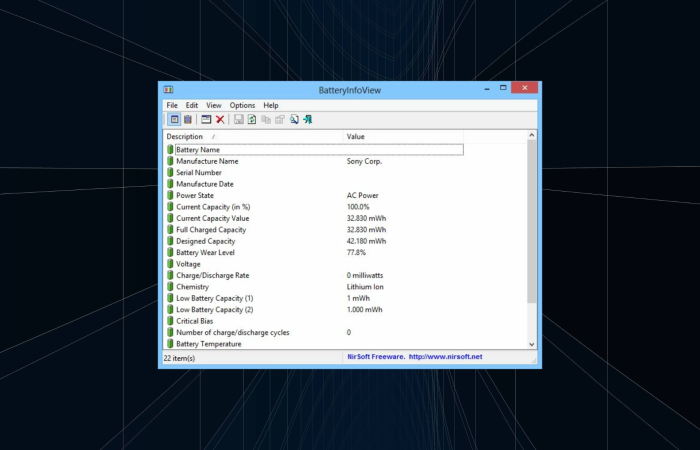Click the red X clear log icon

click(x=220, y=119)
